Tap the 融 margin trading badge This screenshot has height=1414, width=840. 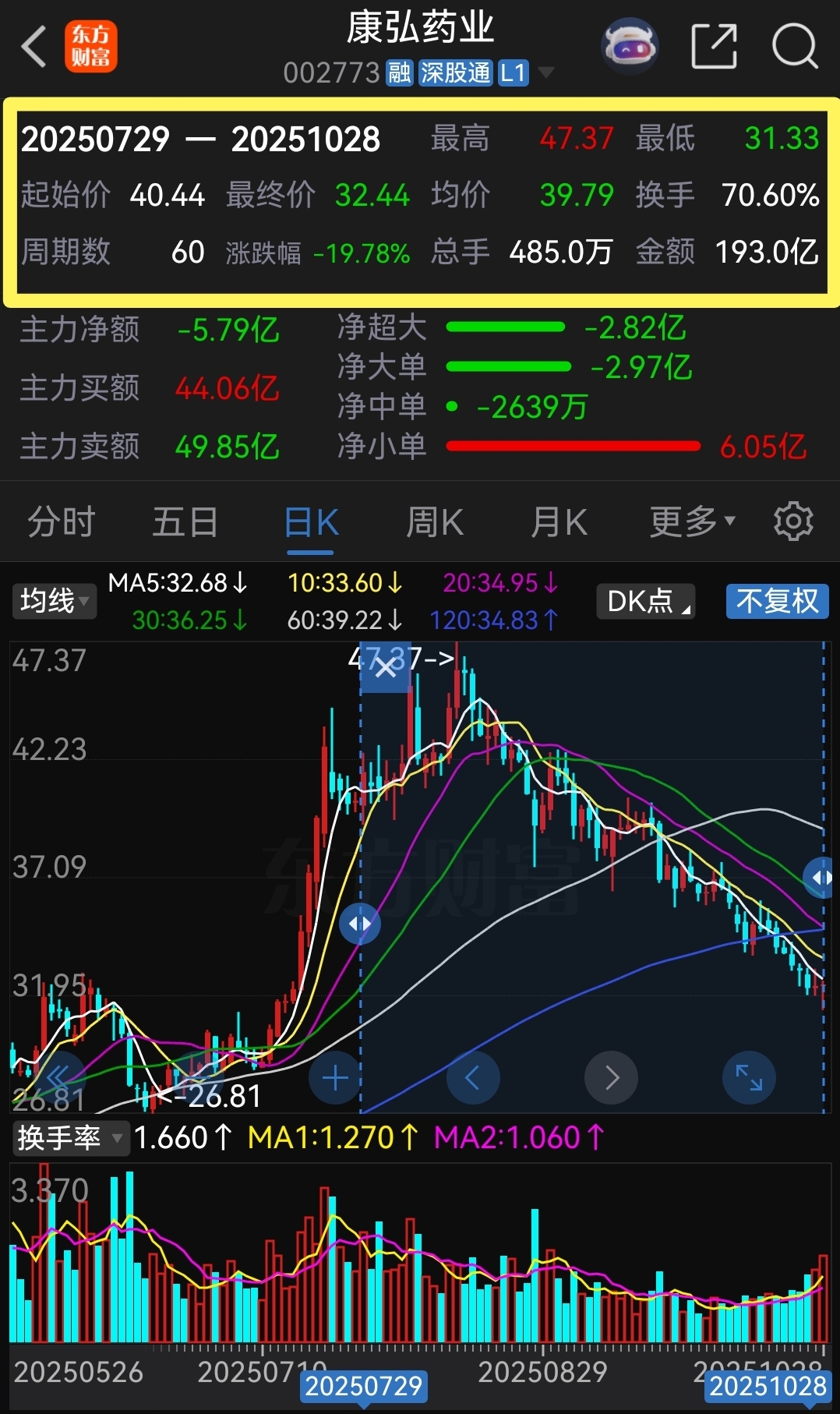(400, 73)
